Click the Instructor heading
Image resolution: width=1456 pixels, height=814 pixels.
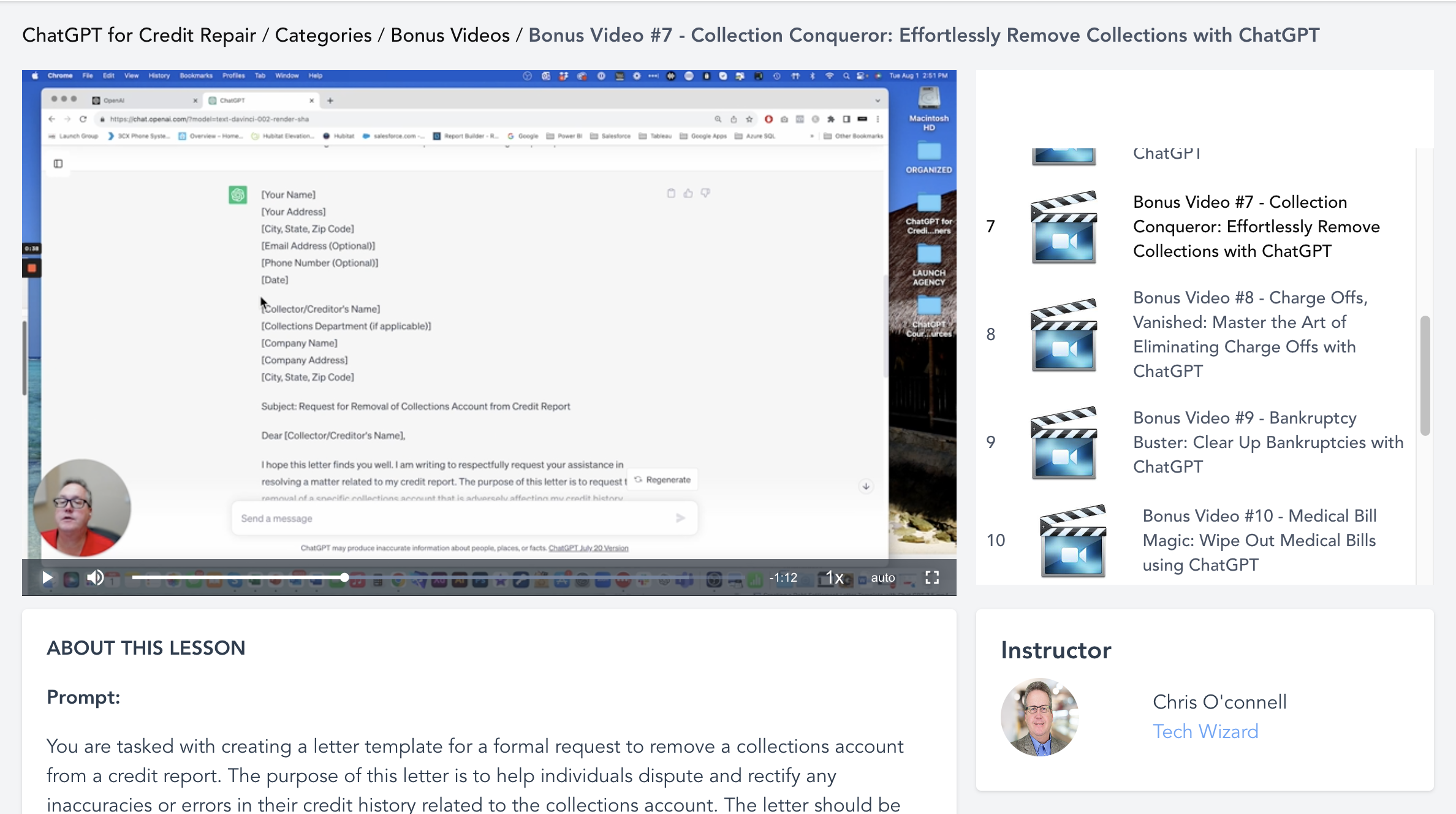click(x=1056, y=650)
